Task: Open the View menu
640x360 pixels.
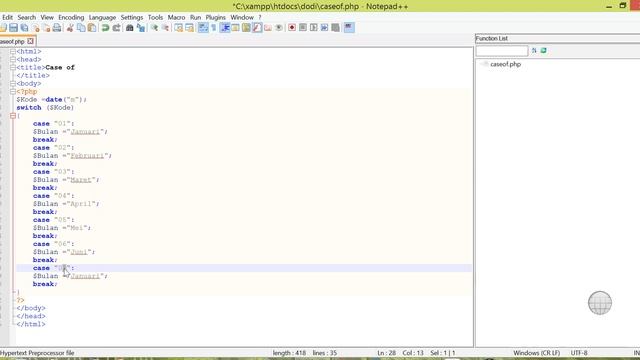Action: point(47,17)
